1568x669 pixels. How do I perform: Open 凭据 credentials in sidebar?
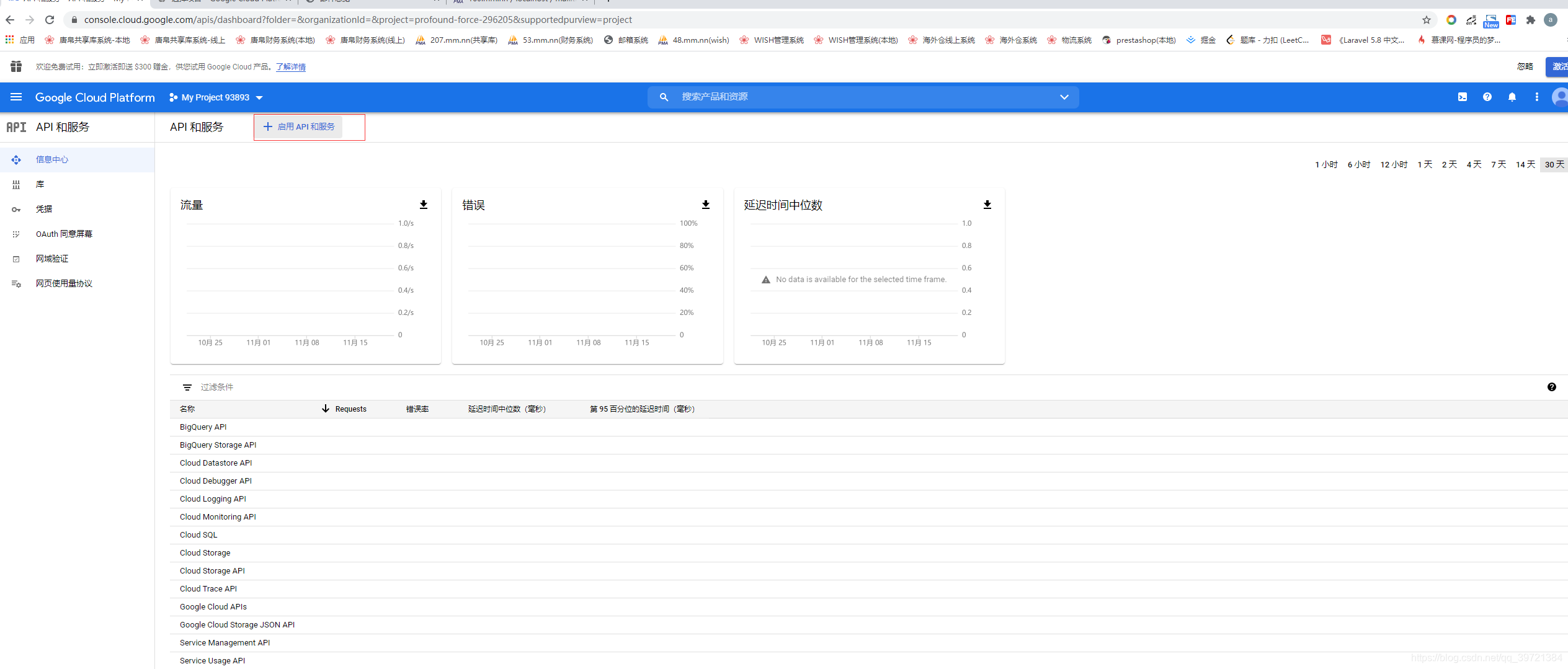coord(77,209)
